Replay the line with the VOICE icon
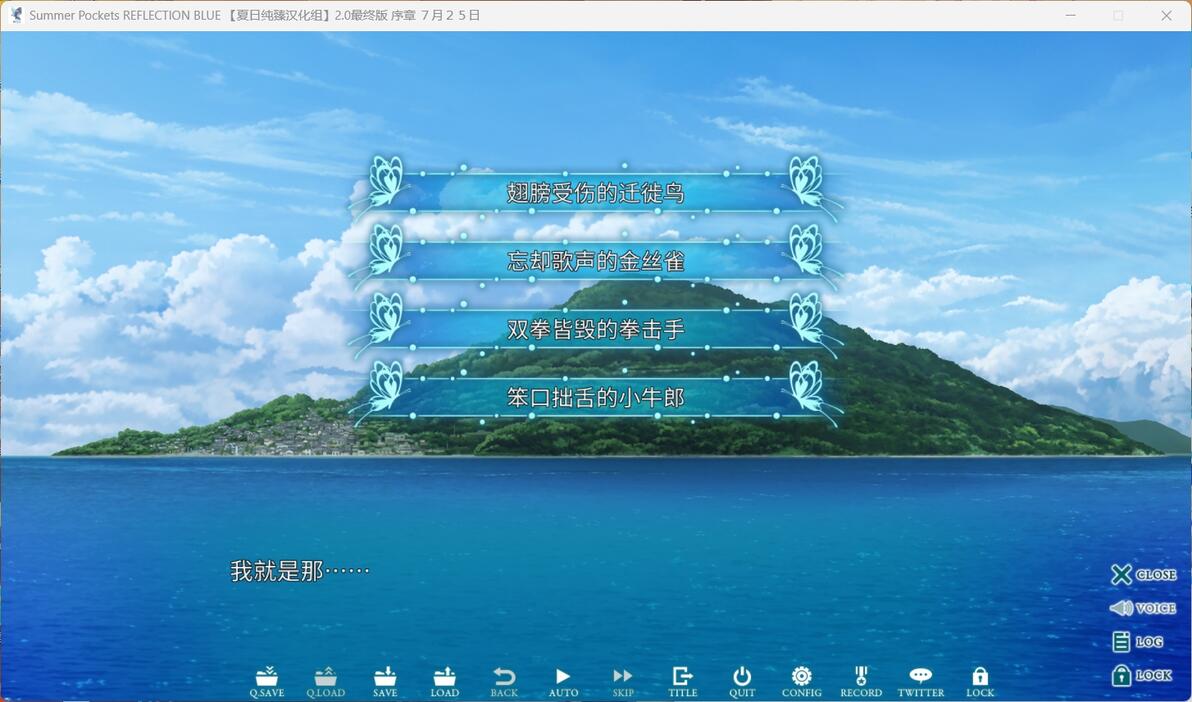 click(1143, 608)
